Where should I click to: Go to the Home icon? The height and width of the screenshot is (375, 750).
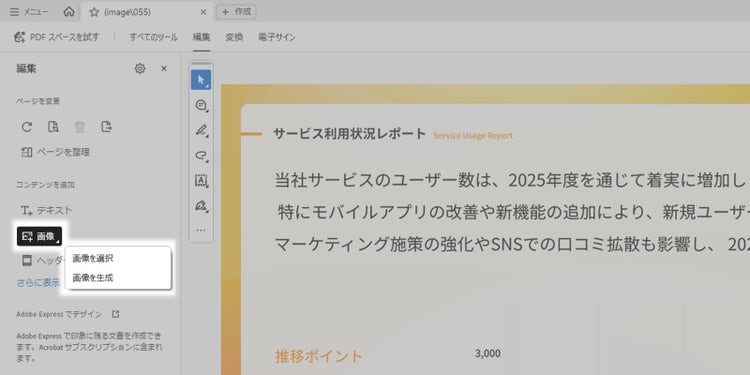69,12
